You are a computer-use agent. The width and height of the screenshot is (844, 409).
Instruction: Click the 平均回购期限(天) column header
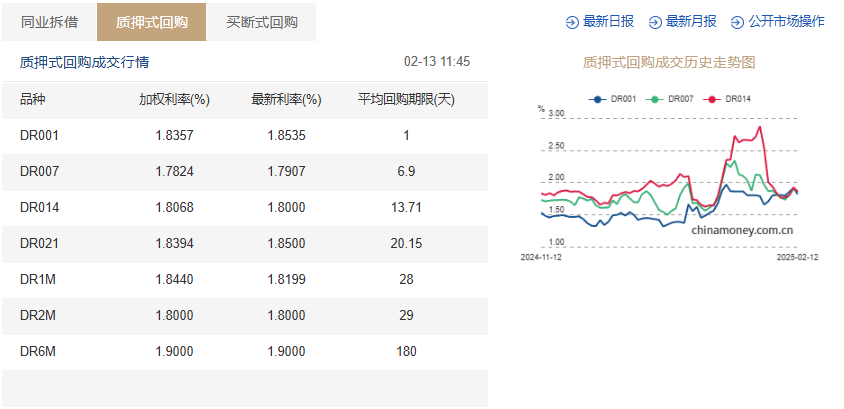[406, 99]
